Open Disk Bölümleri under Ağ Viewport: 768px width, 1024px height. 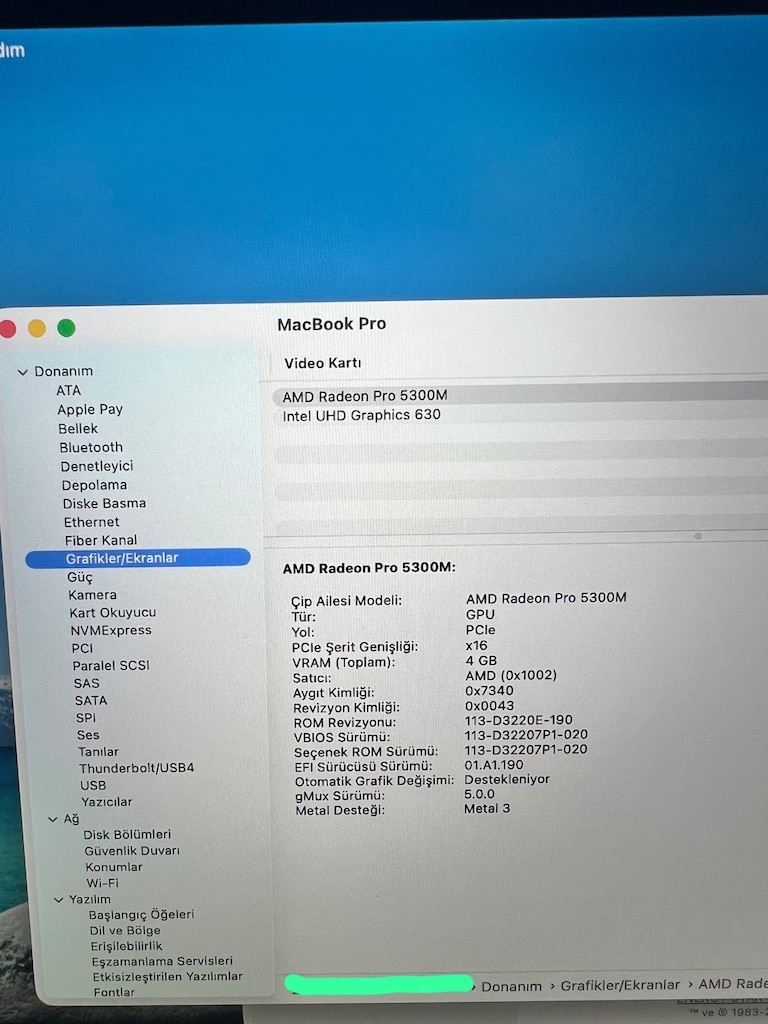(x=127, y=835)
